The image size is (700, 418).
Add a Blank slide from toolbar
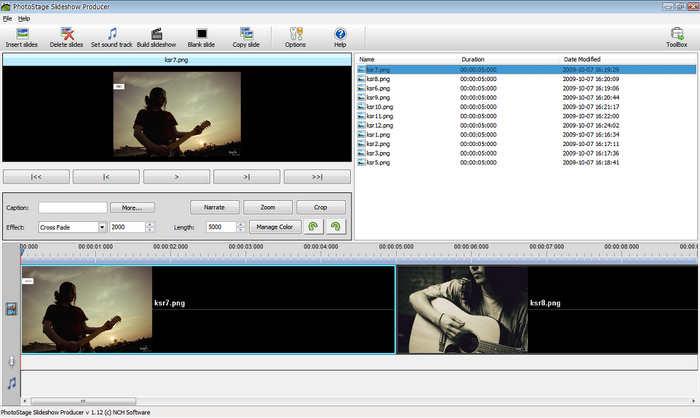tap(201, 36)
